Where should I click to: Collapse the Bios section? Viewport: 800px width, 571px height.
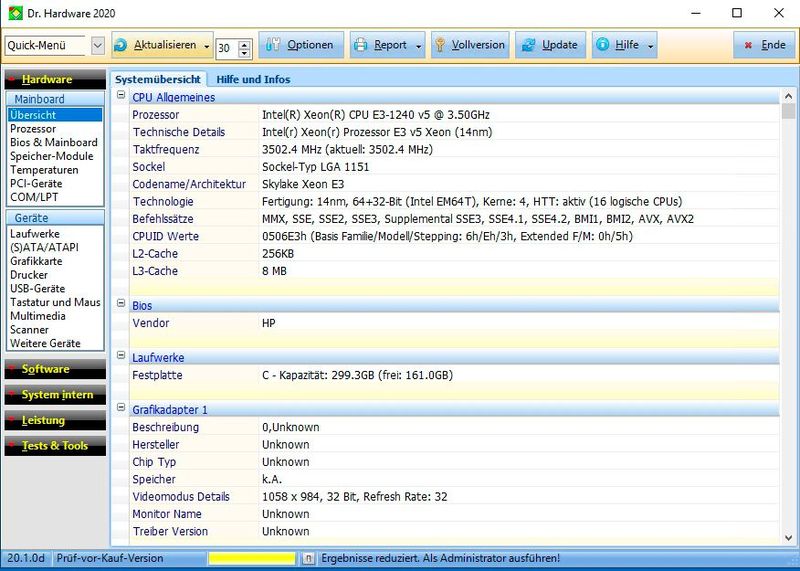[121, 305]
